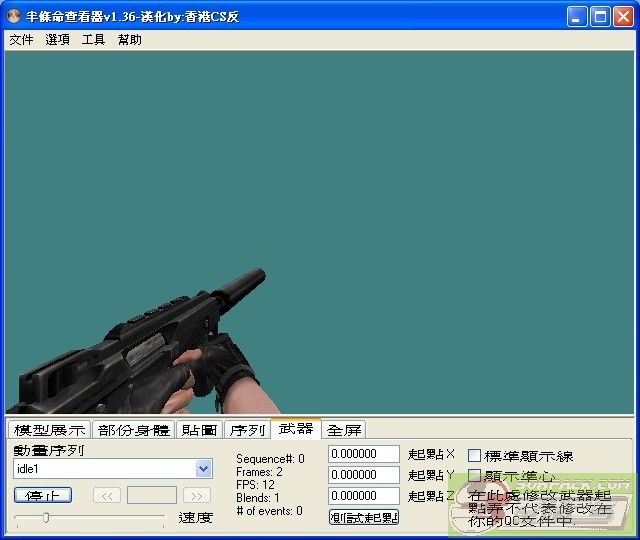
Task: Click the '# of events: 0' text
Action: pyautogui.click(x=269, y=511)
